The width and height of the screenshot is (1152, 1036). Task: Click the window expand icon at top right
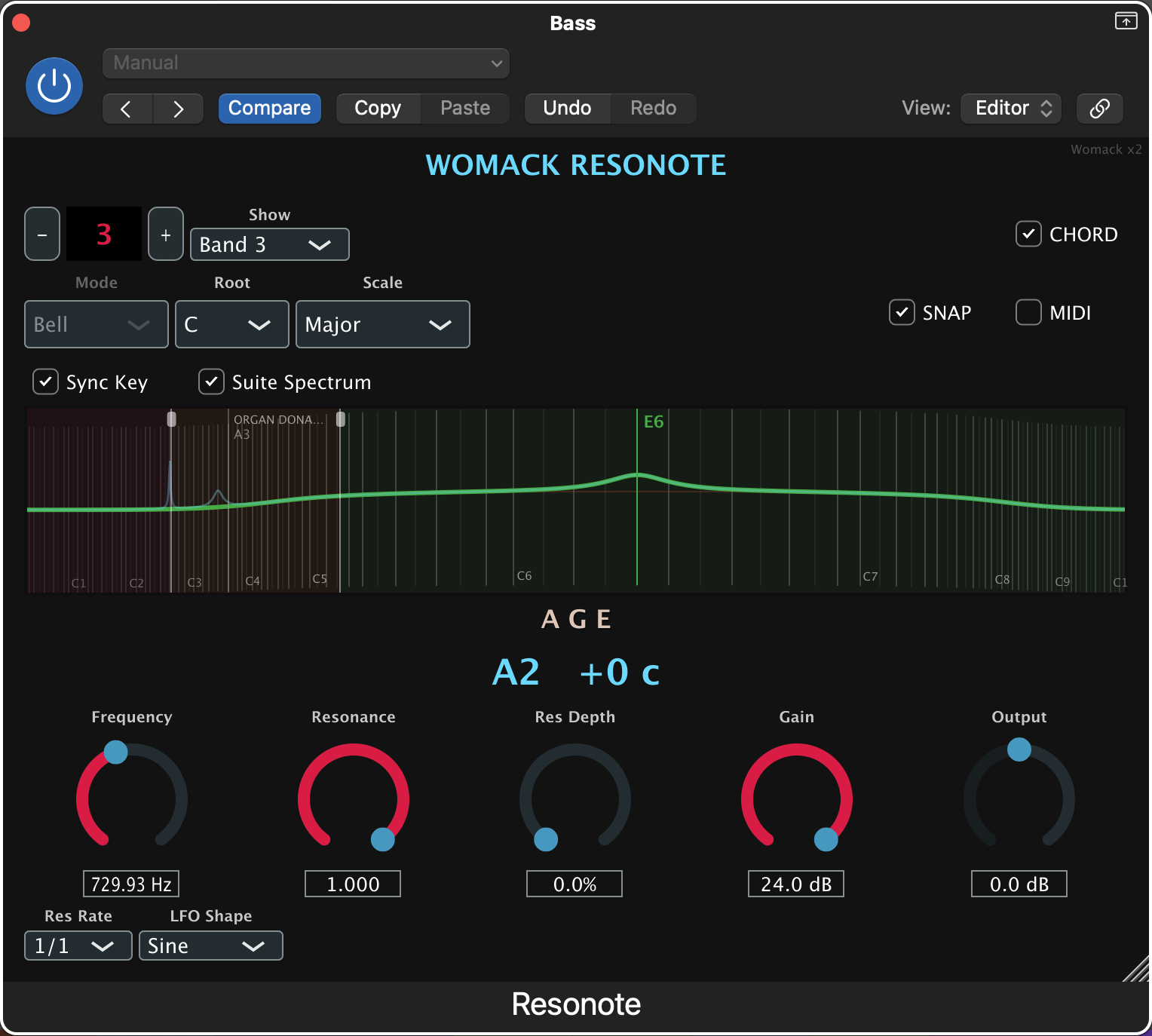coord(1126,21)
